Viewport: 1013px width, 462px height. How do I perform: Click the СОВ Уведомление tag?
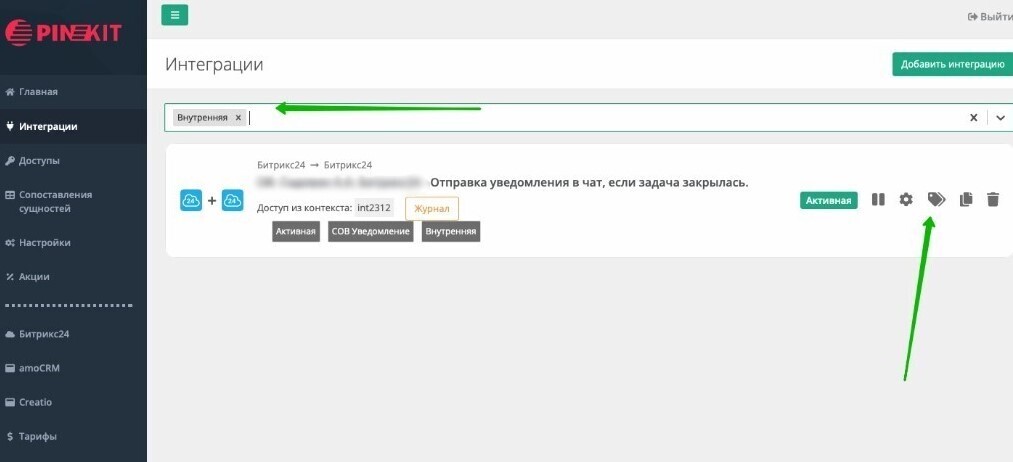[x=370, y=231]
